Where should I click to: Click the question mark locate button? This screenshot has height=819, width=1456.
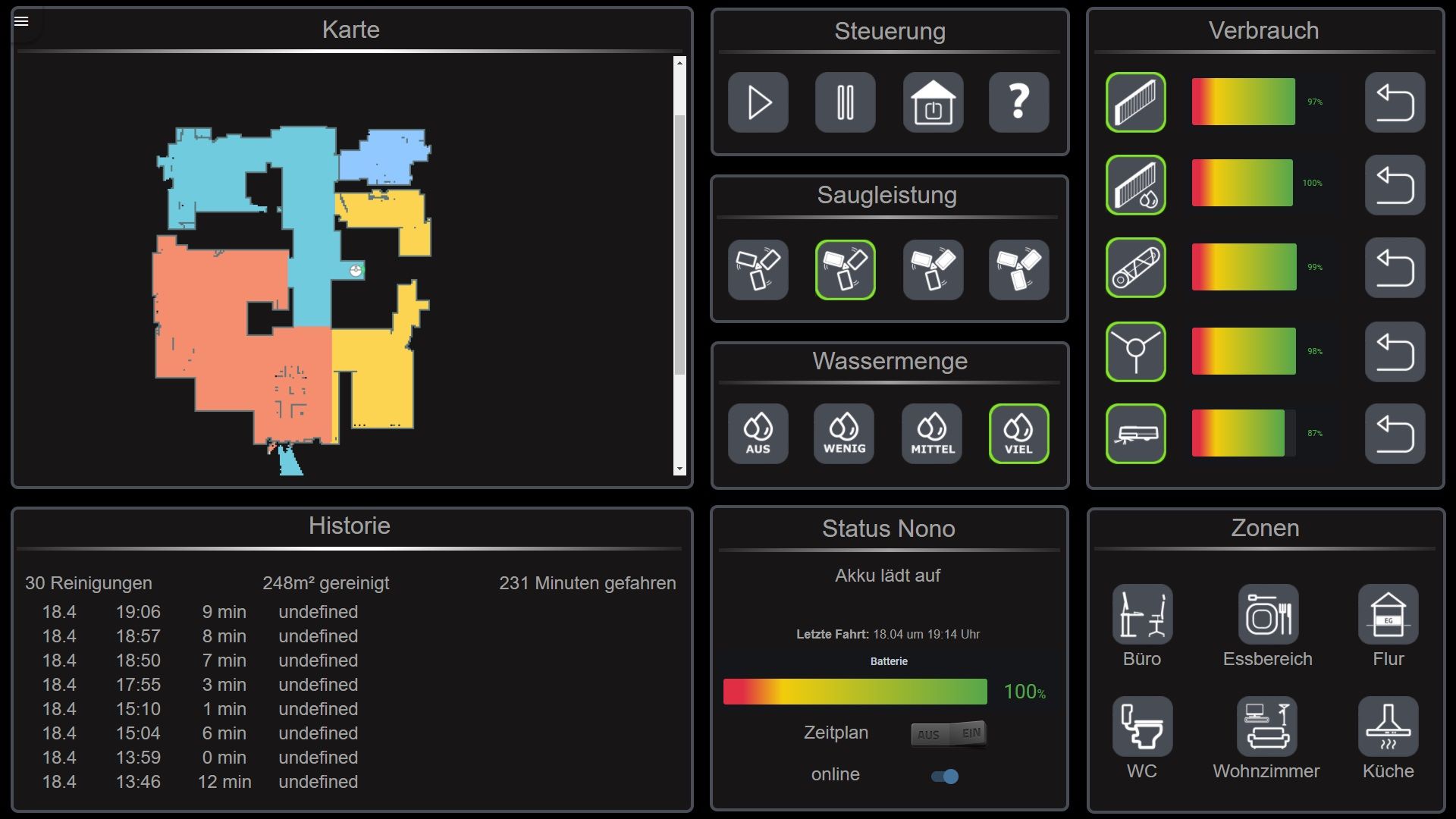[1018, 102]
